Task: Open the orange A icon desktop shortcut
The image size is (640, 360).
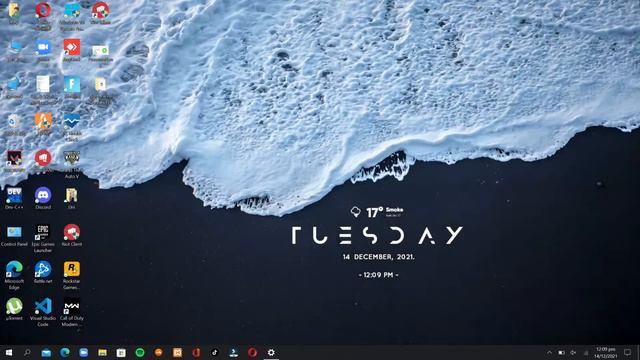Action: click(x=43, y=124)
